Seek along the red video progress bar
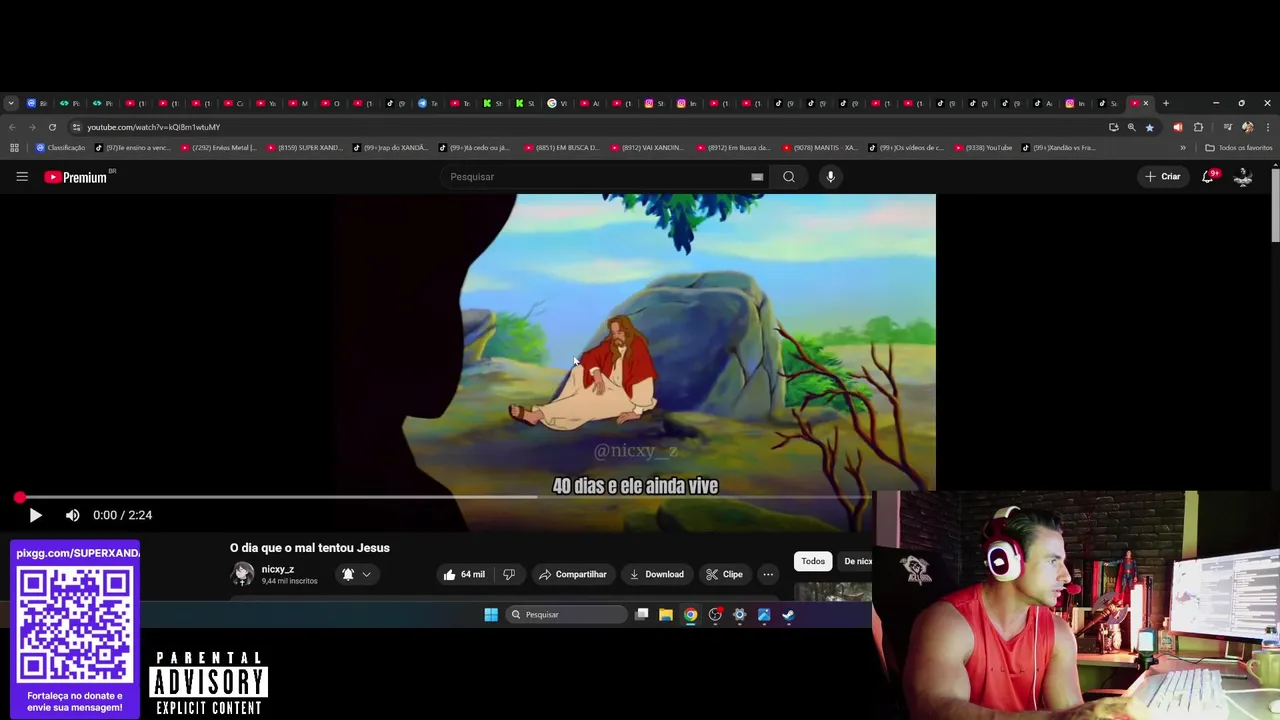Image resolution: width=1280 pixels, height=720 pixels. (x=445, y=497)
